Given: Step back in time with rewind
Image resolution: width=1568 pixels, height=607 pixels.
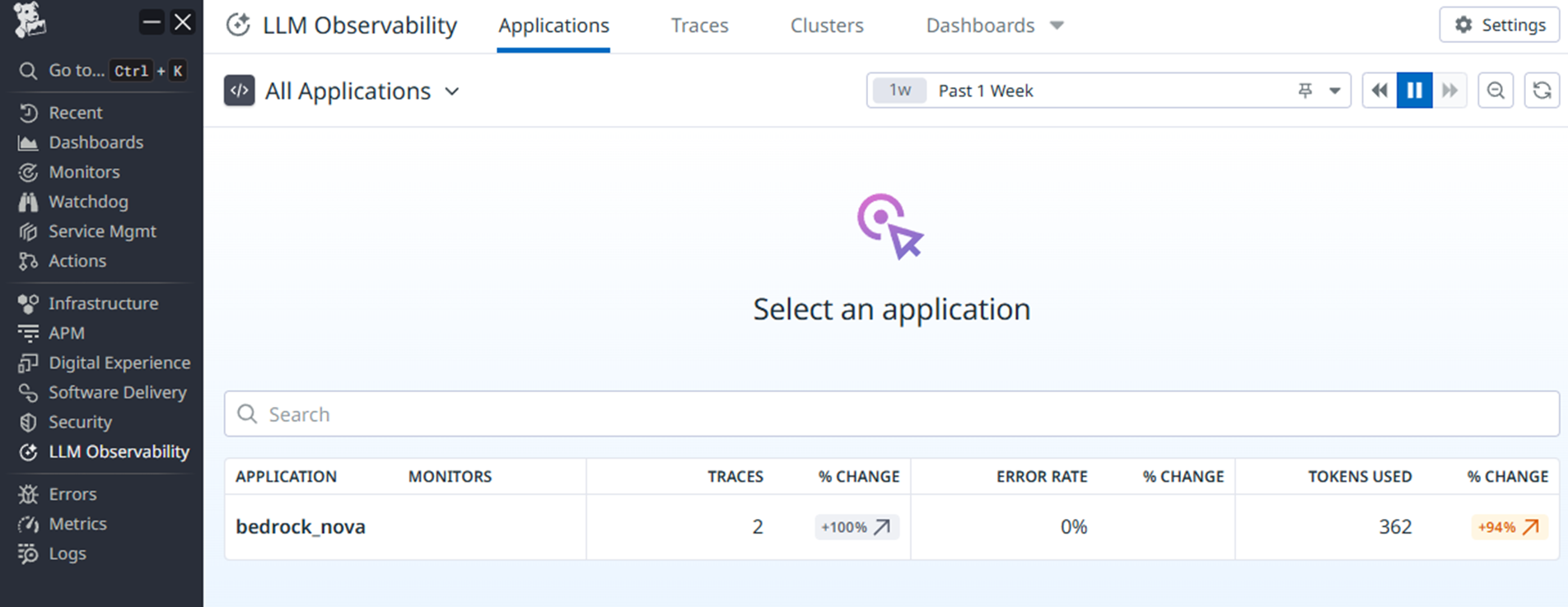Looking at the screenshot, I should pos(1379,91).
